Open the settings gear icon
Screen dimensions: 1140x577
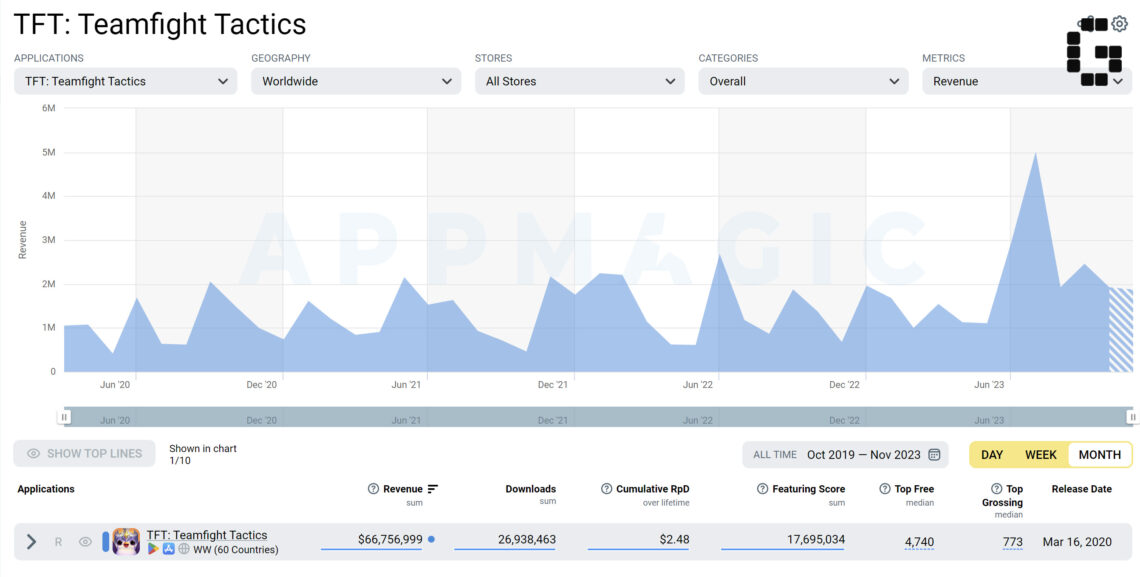(x=1119, y=24)
